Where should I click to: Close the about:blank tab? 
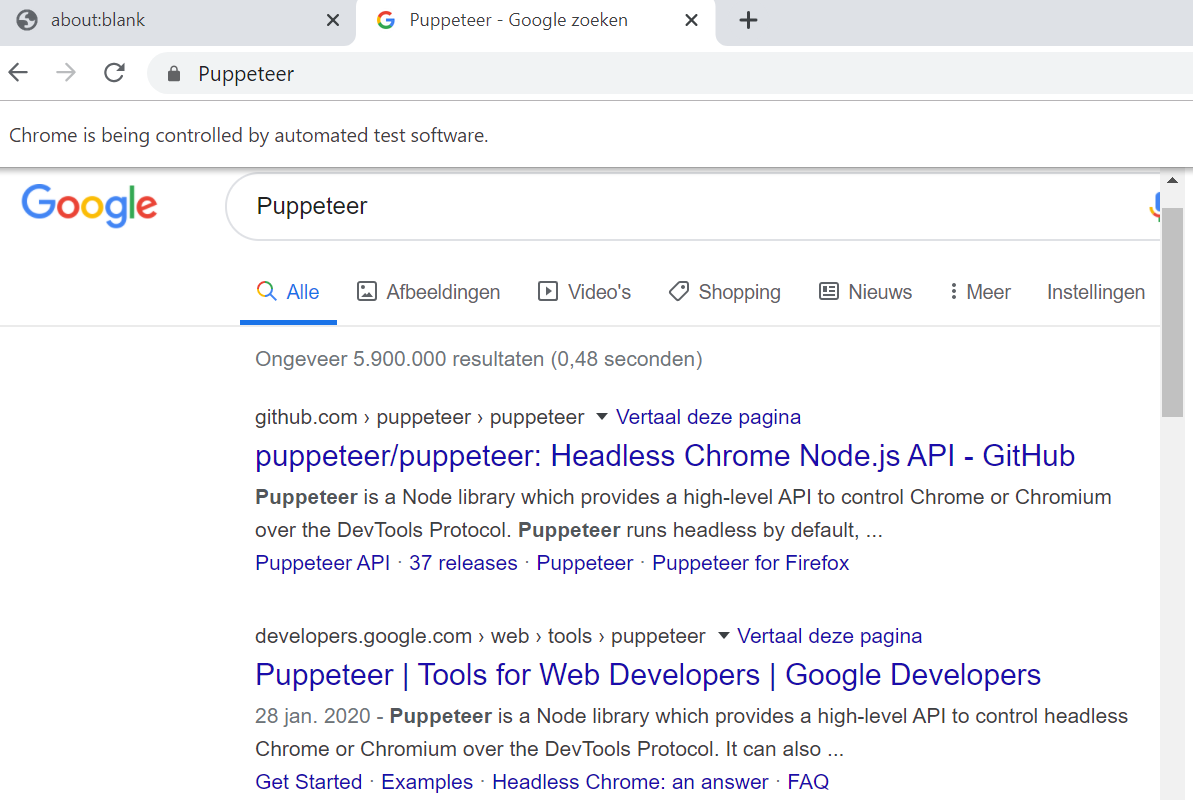point(332,21)
